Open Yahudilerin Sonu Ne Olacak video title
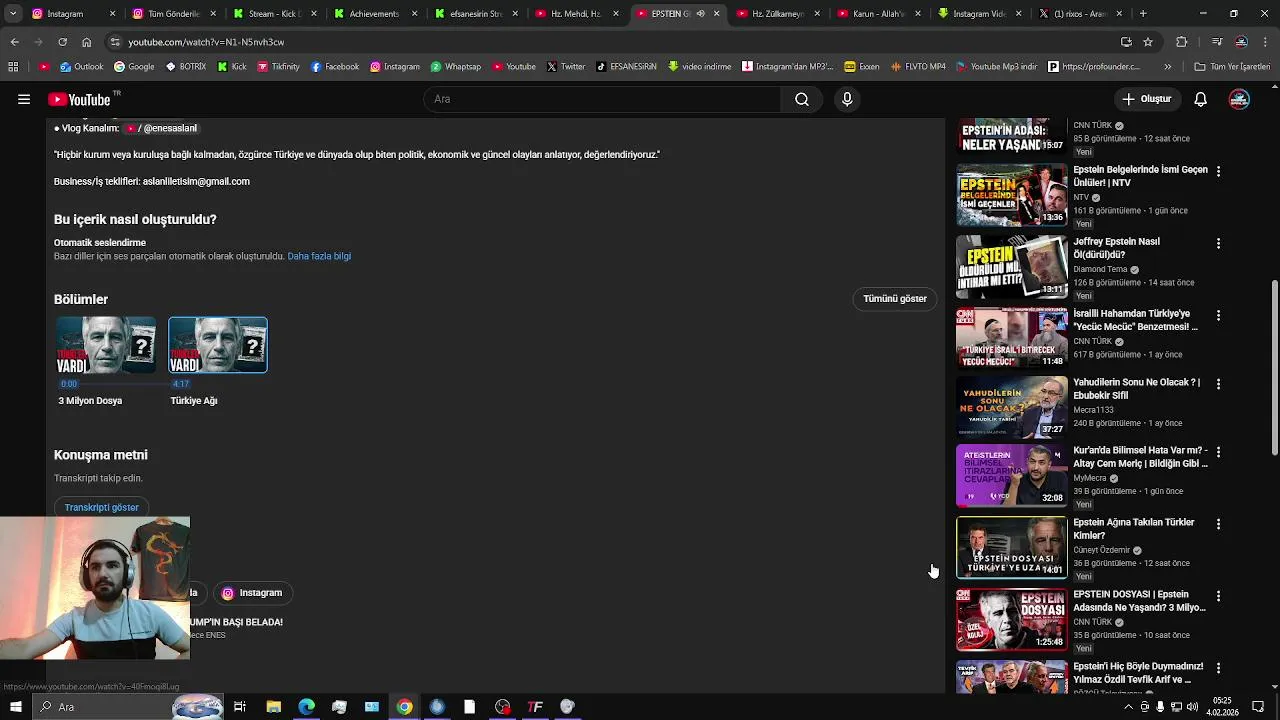This screenshot has width=1280, height=720. pos(1136,389)
